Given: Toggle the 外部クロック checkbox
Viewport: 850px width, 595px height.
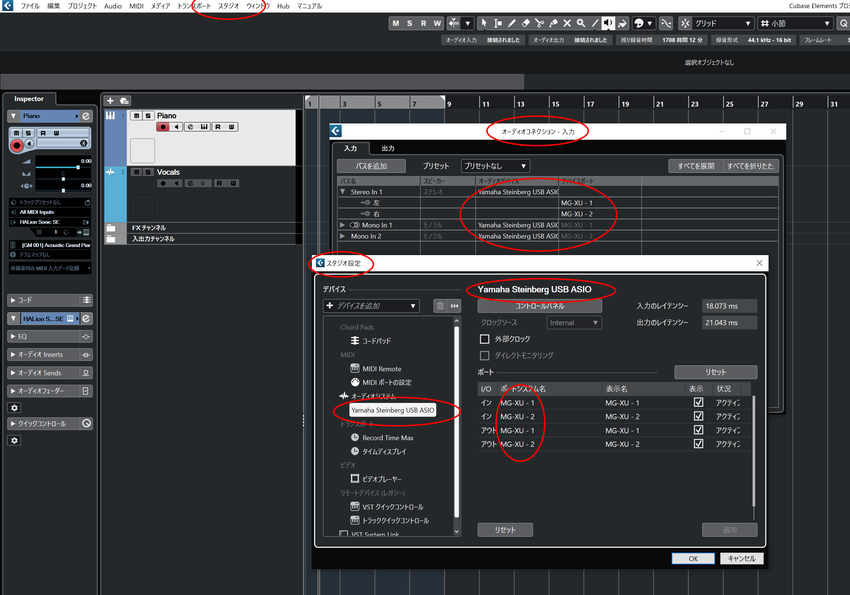Looking at the screenshot, I should coord(485,339).
